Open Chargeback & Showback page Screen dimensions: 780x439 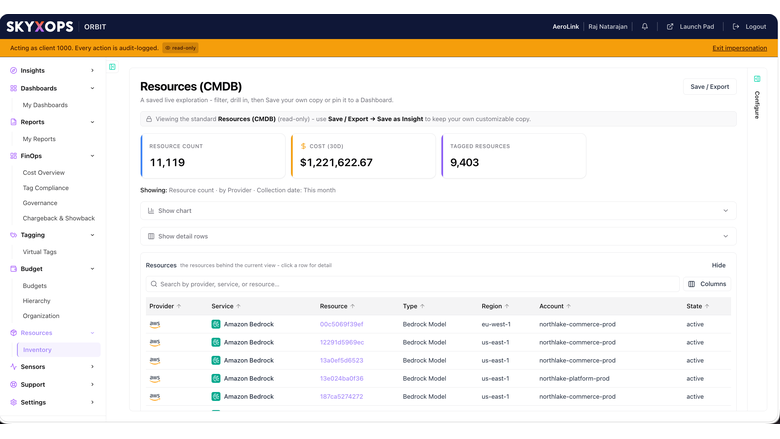click(59, 218)
